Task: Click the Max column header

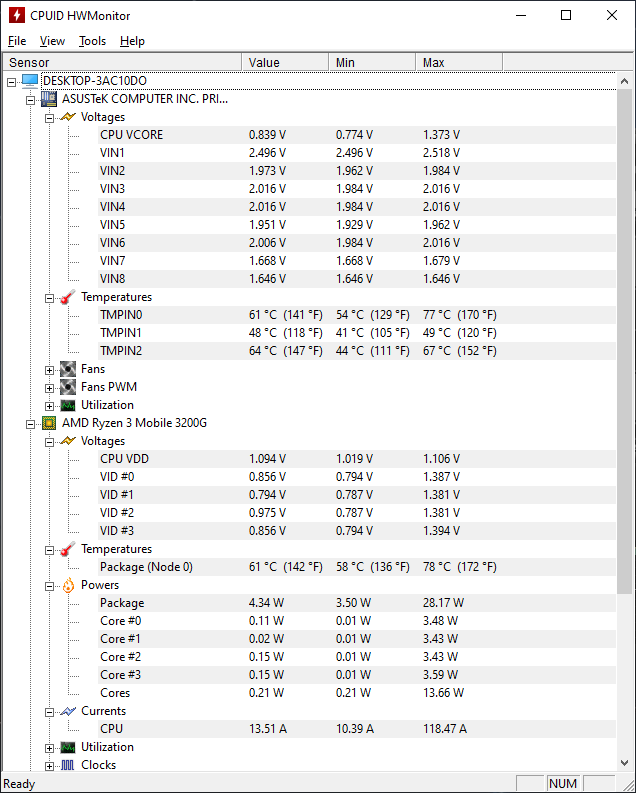Action: tap(459, 62)
